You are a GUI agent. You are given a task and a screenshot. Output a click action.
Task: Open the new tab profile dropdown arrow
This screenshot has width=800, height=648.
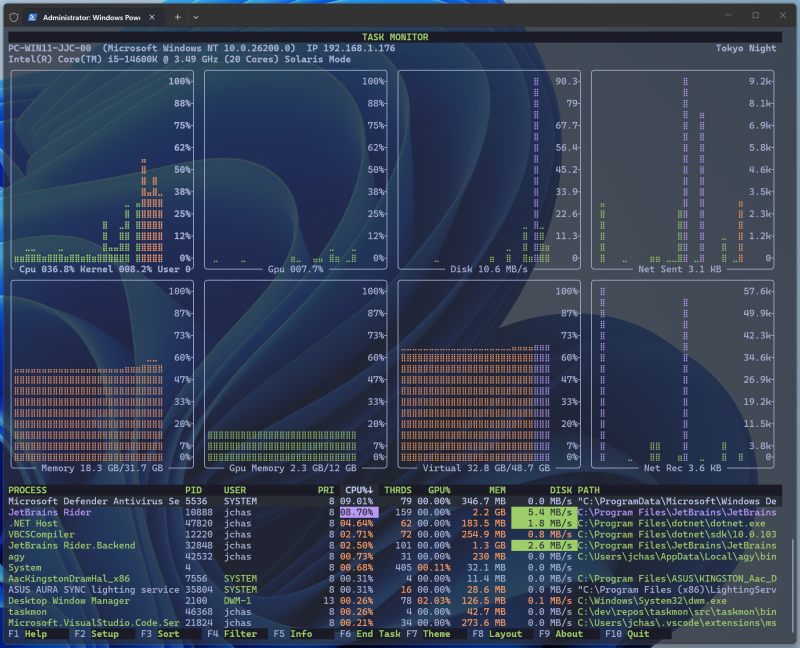(195, 17)
